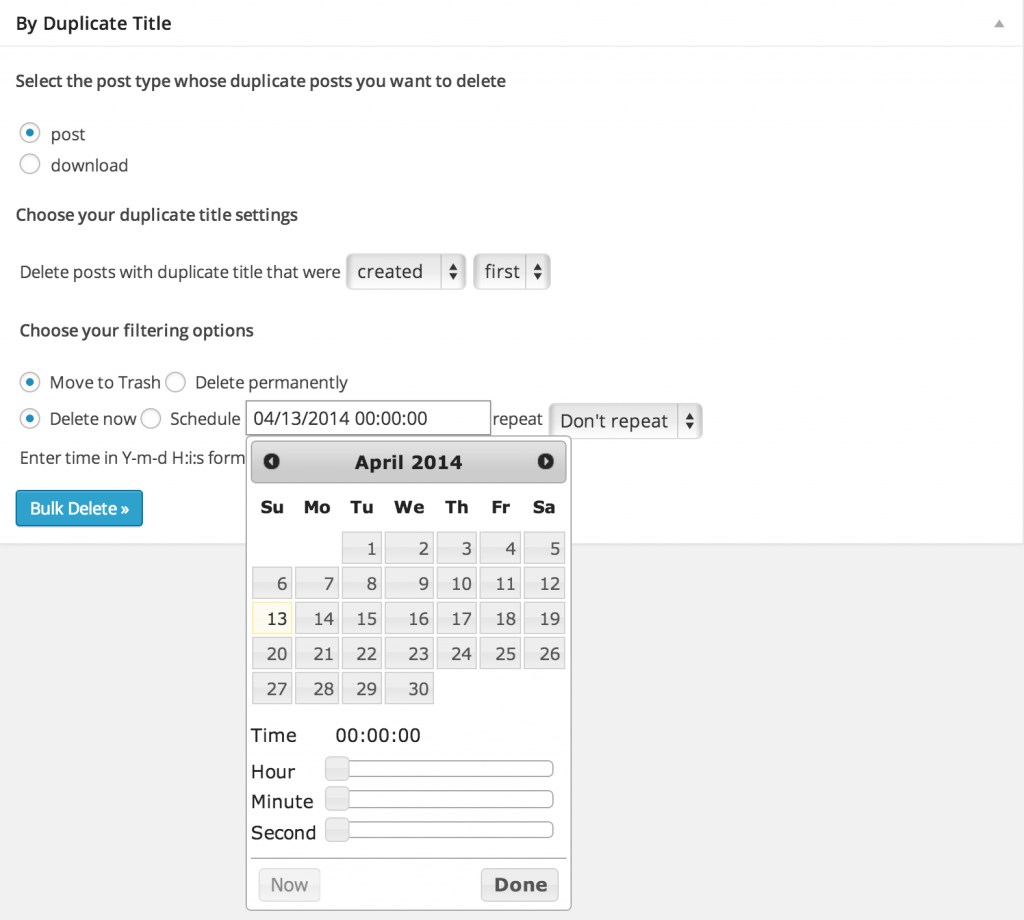
Task: Click the Second slider handle
Action: pyautogui.click(x=337, y=829)
